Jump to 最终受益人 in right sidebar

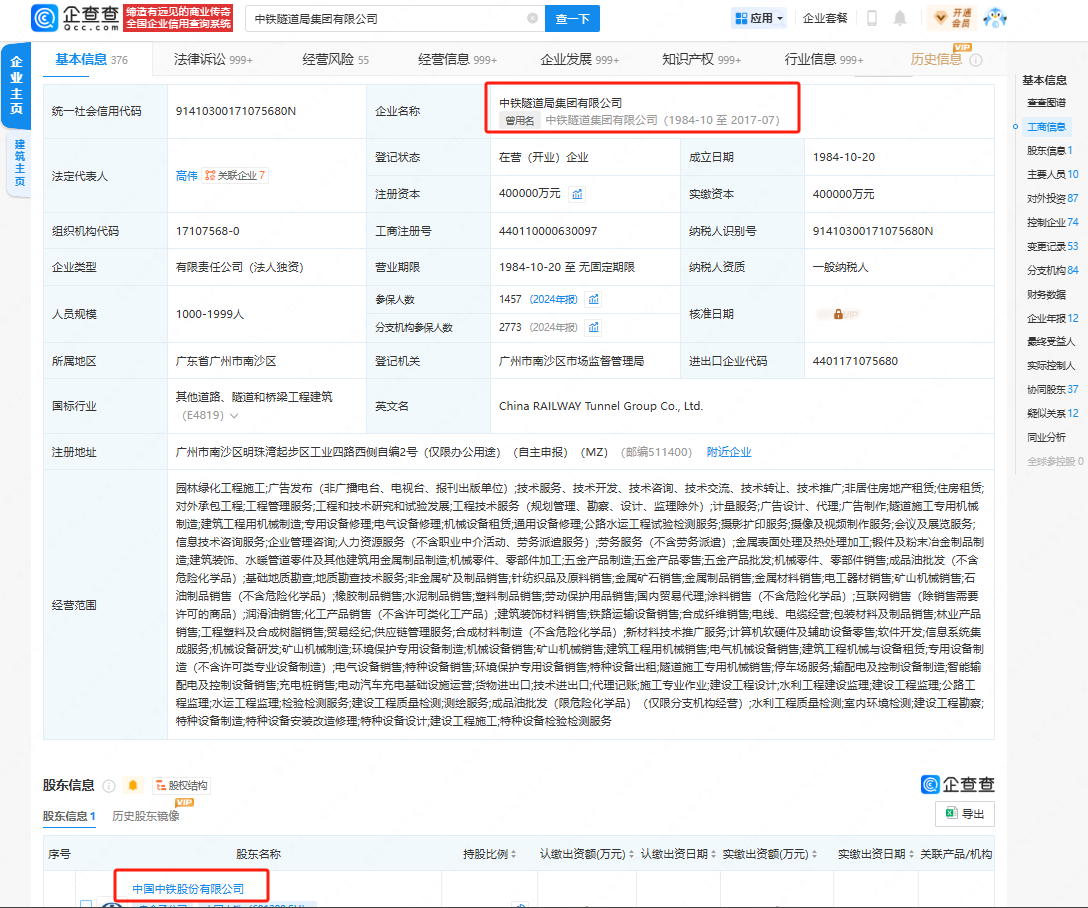[x=1051, y=342]
